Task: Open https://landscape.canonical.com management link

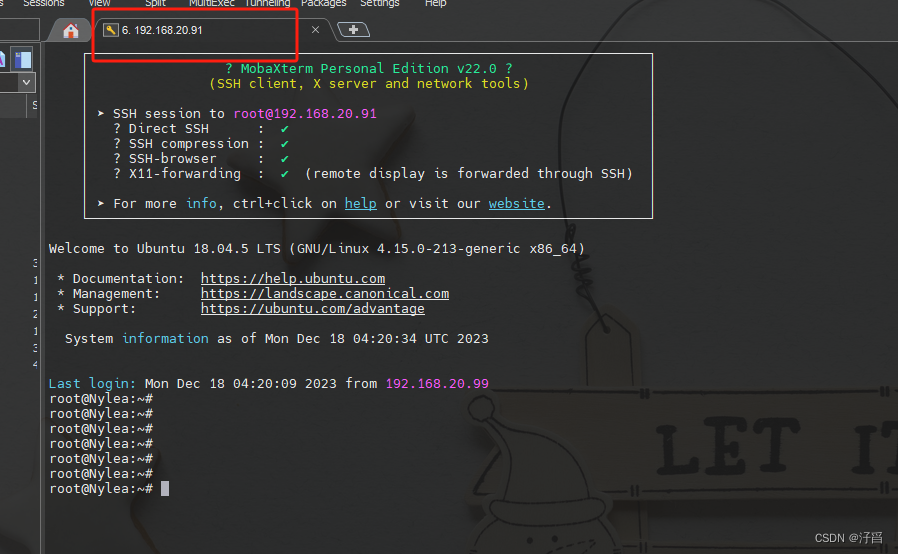Action: click(x=325, y=293)
